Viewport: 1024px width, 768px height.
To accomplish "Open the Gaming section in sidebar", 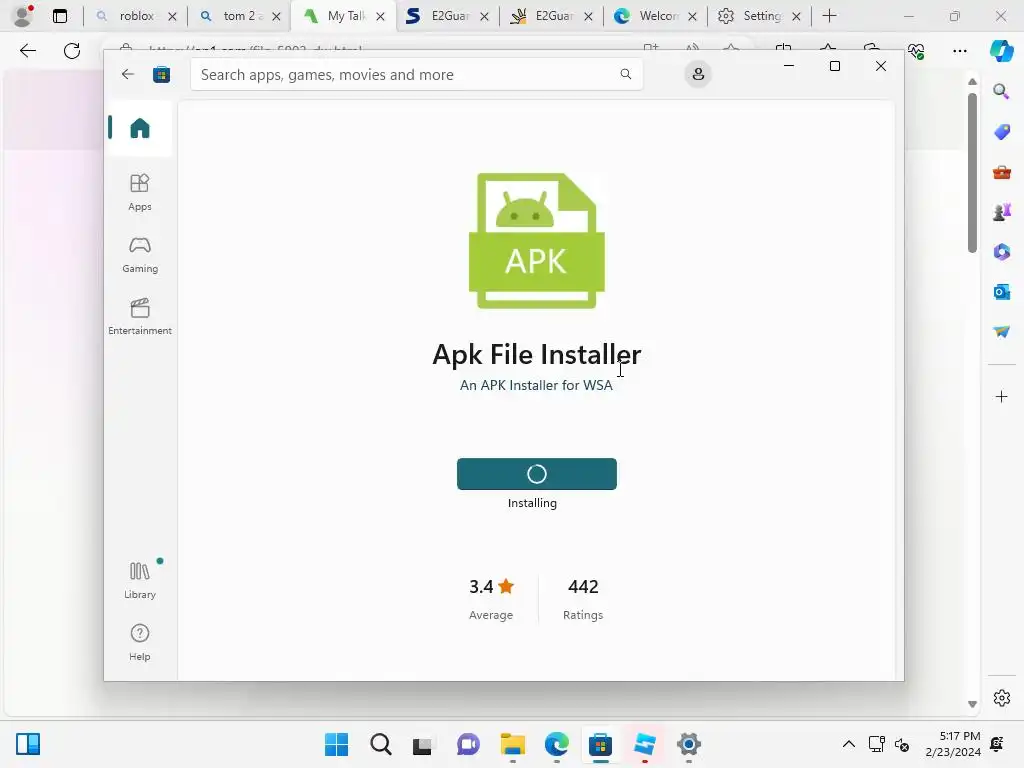I will 139,255.
